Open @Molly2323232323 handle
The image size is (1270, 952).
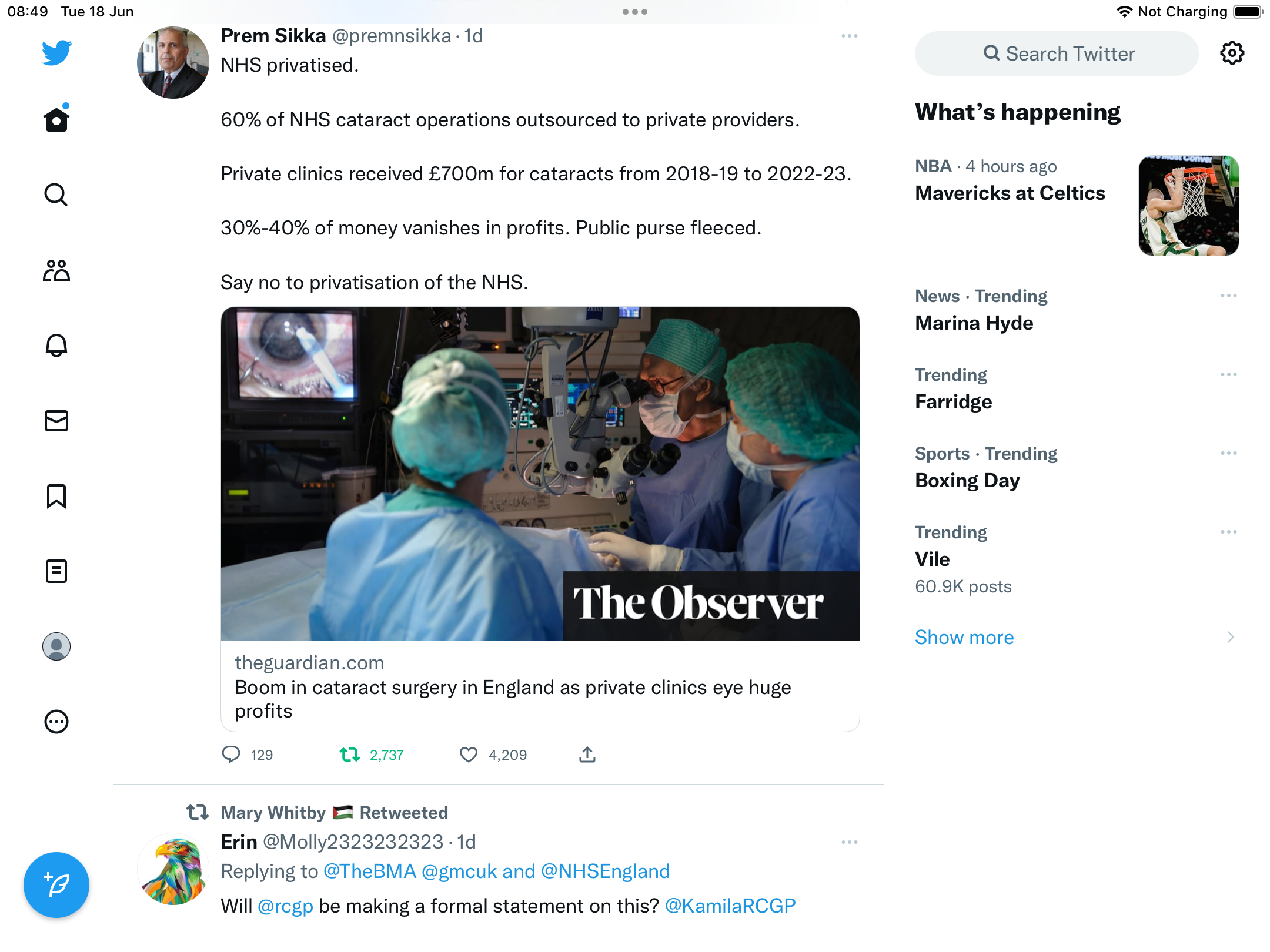pyautogui.click(x=353, y=842)
